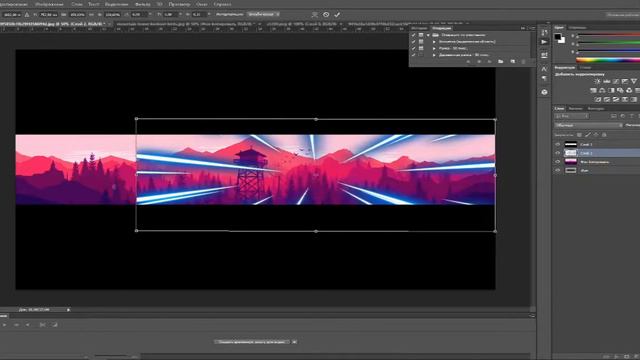Toggle dialog box for default actions set
The image size is (640, 360).
[x=421, y=35]
